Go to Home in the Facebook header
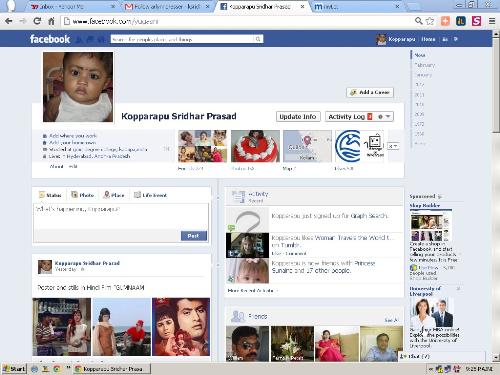The image size is (500, 375). [x=428, y=39]
